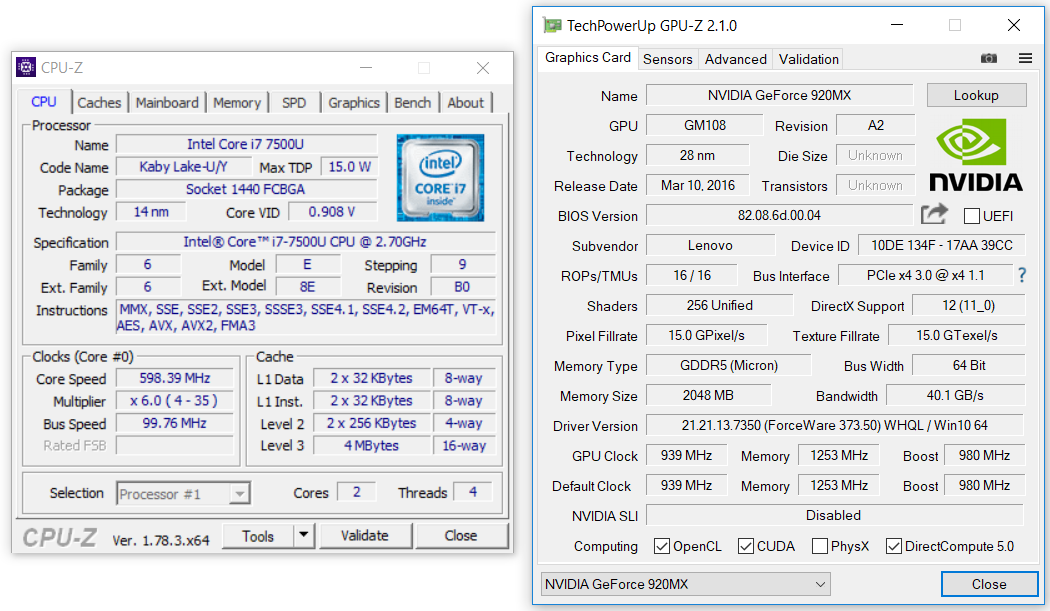Click the Package value Socket 1440 FCBGA
The height and width of the screenshot is (611, 1050).
point(246,190)
